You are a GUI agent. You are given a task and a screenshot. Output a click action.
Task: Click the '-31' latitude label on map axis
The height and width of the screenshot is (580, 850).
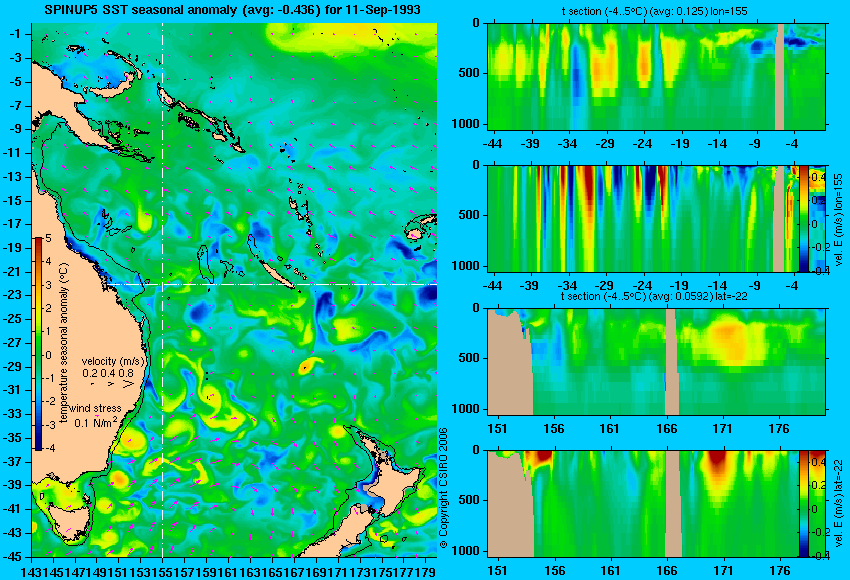[14, 390]
